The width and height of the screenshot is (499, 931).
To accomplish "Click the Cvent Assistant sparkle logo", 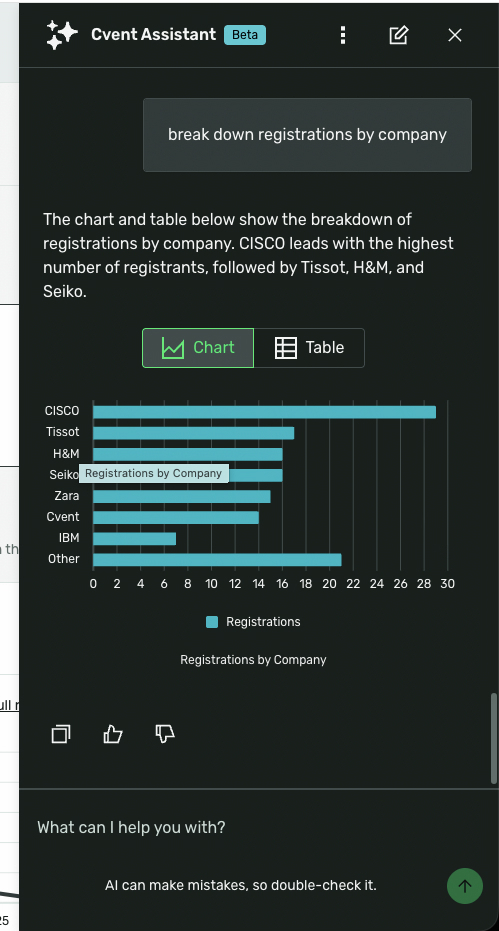I will [x=62, y=35].
